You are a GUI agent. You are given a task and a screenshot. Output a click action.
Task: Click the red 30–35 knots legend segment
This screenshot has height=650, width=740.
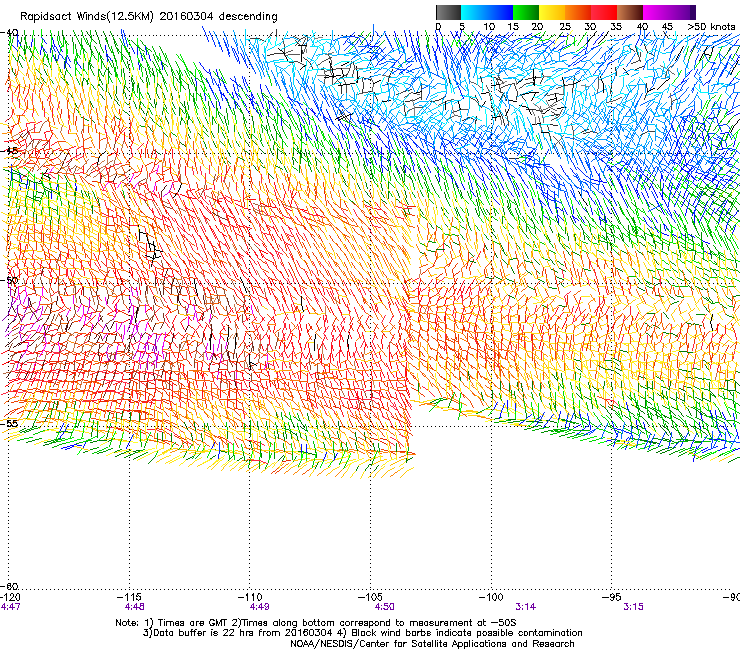pyautogui.click(x=604, y=12)
